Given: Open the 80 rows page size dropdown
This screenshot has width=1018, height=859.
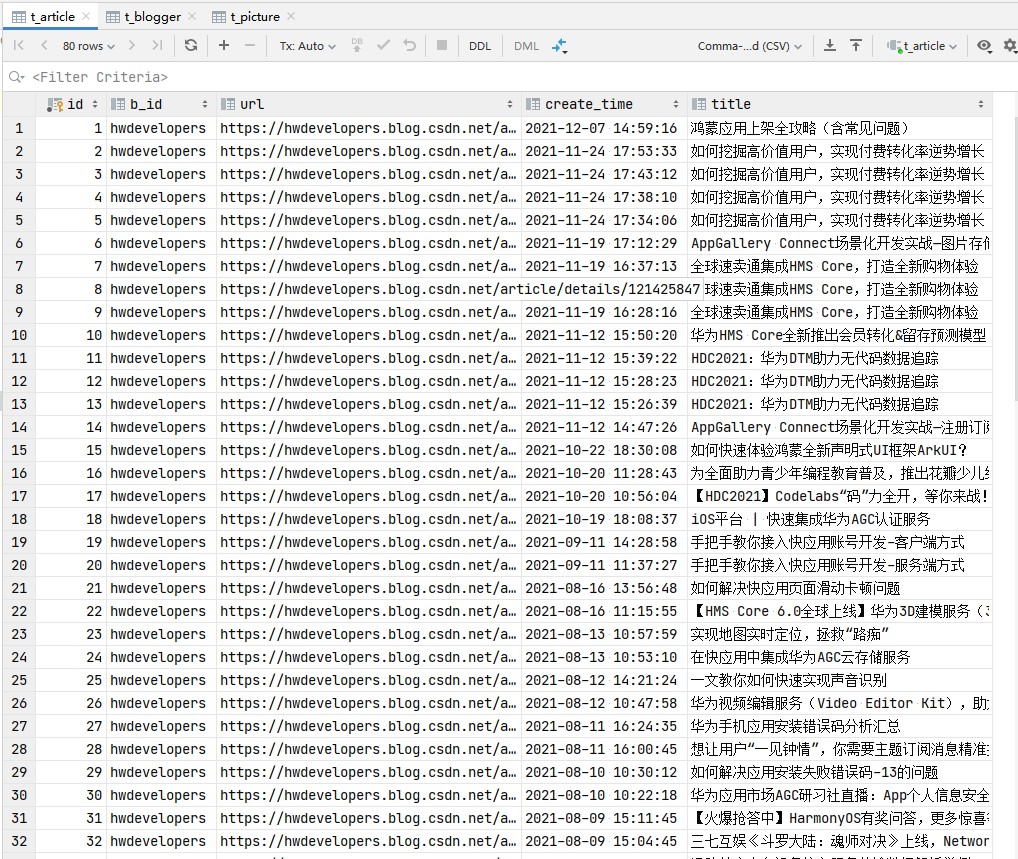Looking at the screenshot, I should tap(88, 46).
